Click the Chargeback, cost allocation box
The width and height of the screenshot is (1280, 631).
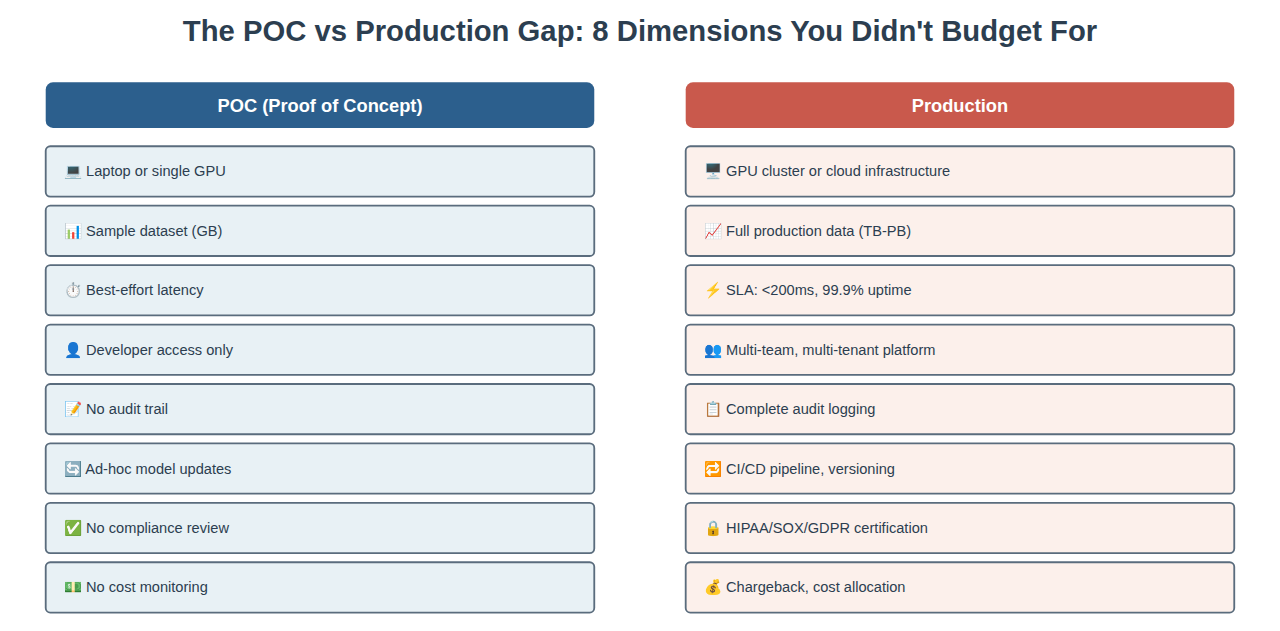tap(960, 587)
